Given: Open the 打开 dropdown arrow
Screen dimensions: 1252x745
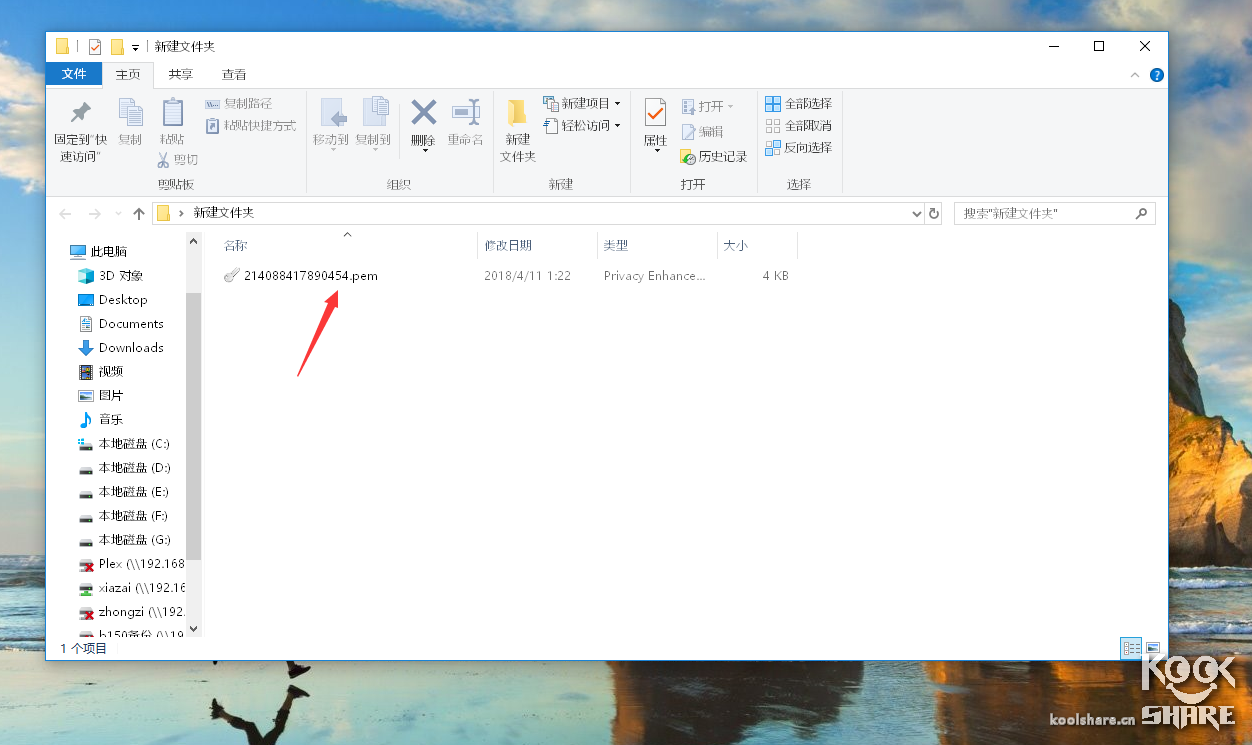Looking at the screenshot, I should pos(731,104).
